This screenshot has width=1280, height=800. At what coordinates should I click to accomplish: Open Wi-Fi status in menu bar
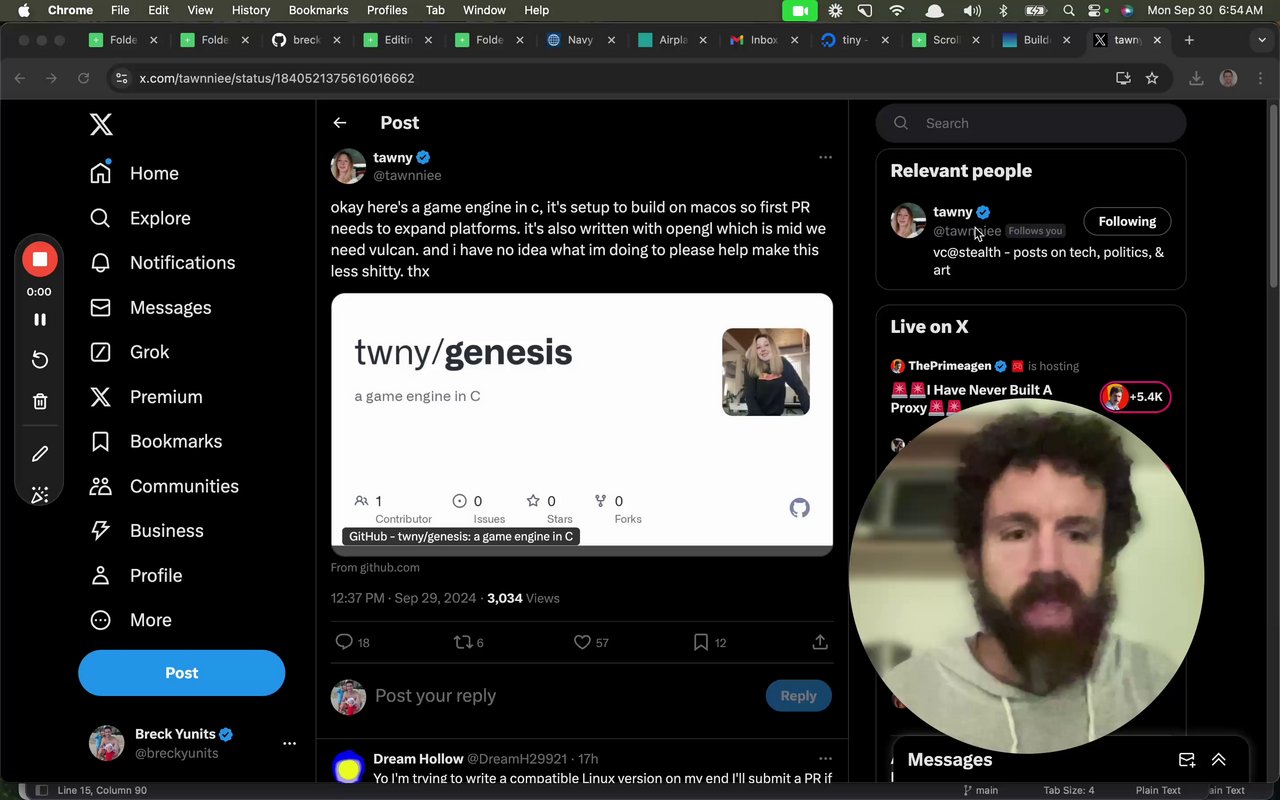pyautogui.click(x=897, y=10)
